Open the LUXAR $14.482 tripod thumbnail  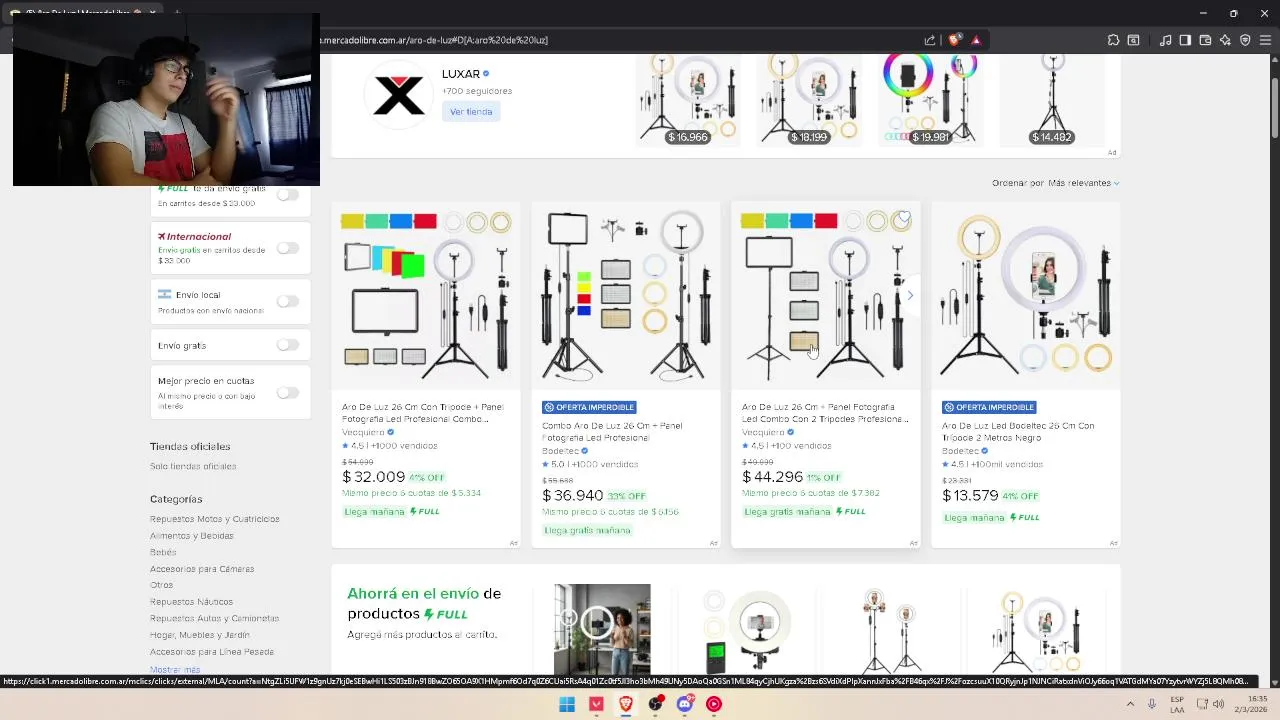1052,101
